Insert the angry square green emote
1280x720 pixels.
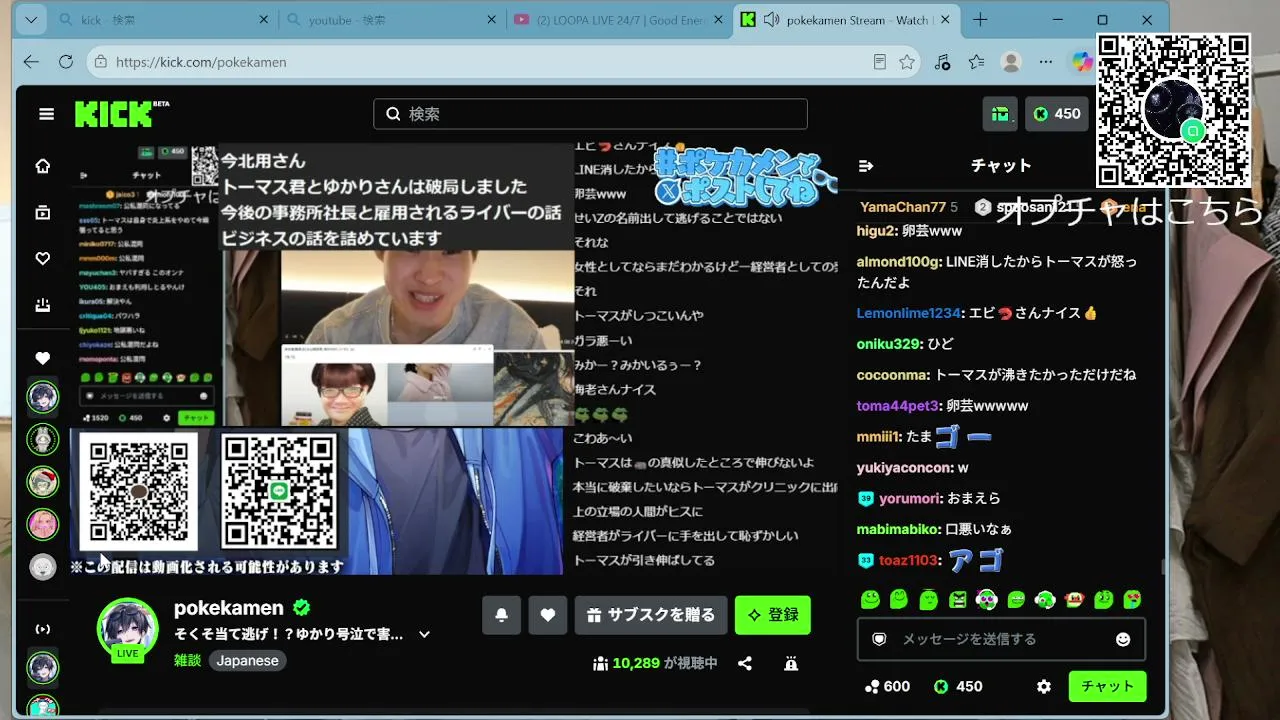958,600
